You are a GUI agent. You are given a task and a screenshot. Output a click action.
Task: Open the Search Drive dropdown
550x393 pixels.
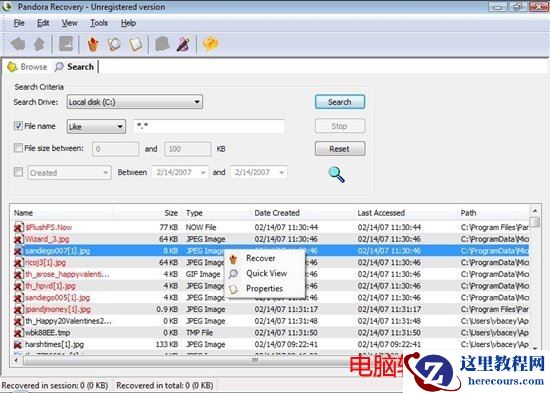click(135, 102)
